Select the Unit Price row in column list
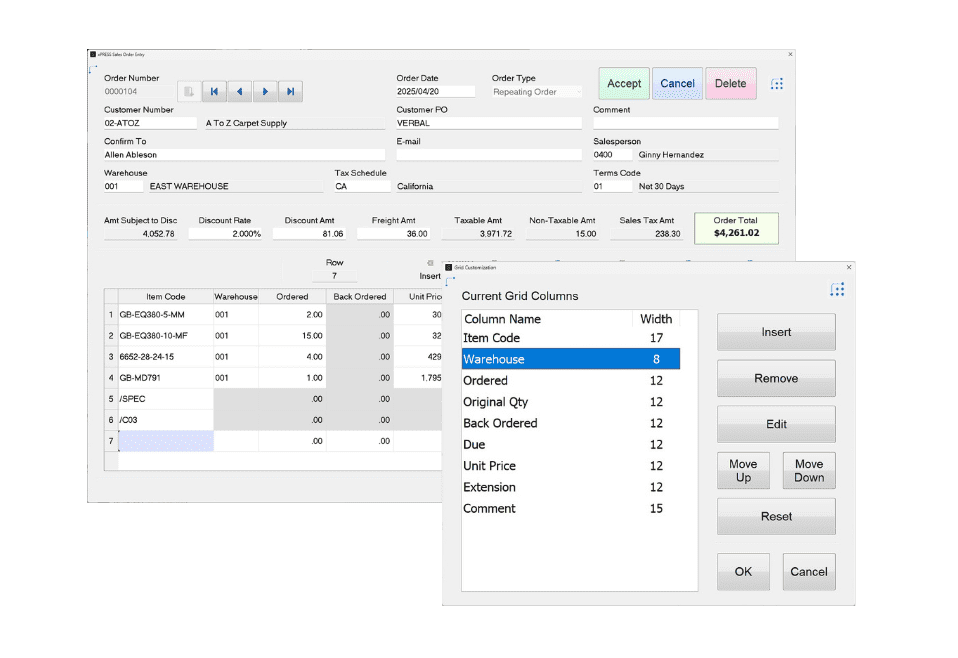 pos(570,466)
